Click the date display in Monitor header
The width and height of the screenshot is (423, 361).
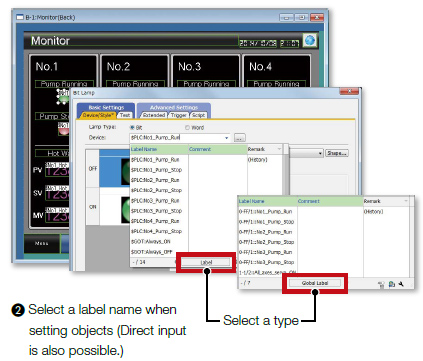(x=258, y=43)
